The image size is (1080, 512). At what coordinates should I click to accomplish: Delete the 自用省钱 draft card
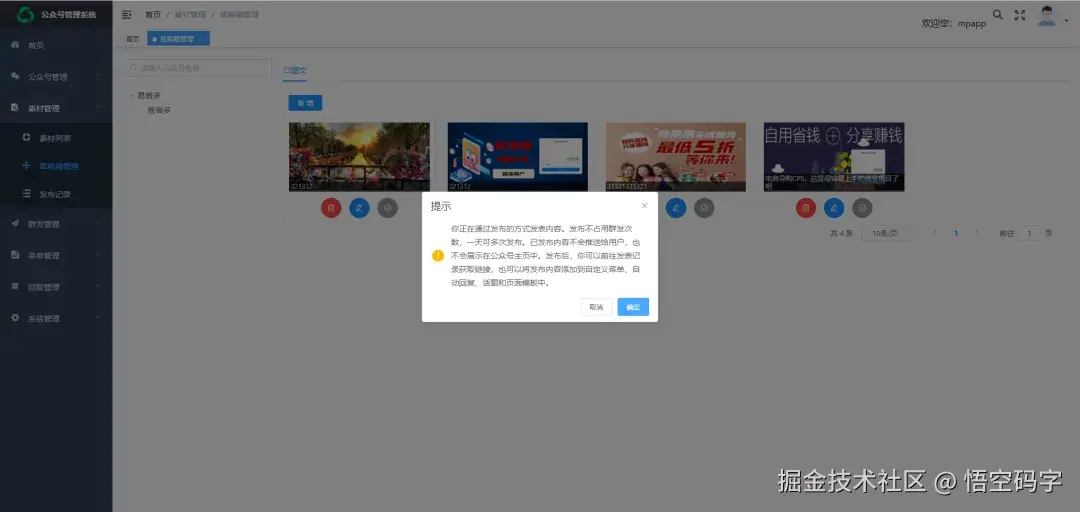pos(806,207)
